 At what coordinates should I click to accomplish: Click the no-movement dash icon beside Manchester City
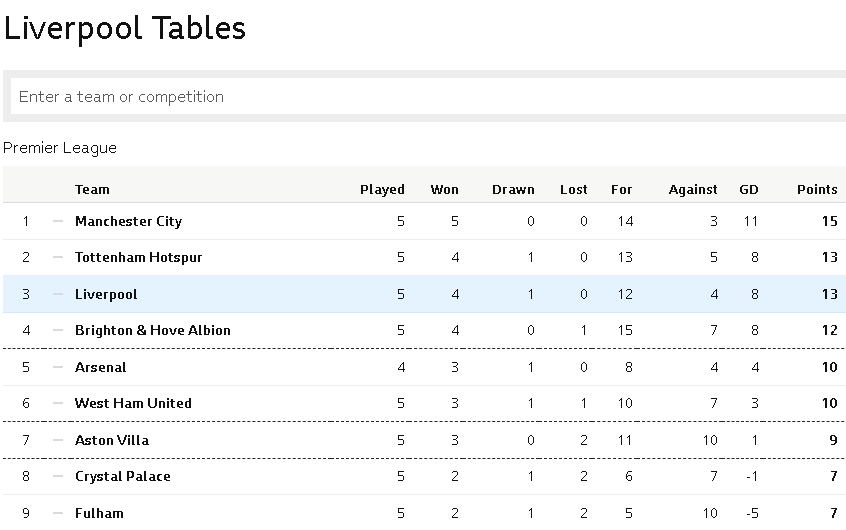tap(58, 221)
